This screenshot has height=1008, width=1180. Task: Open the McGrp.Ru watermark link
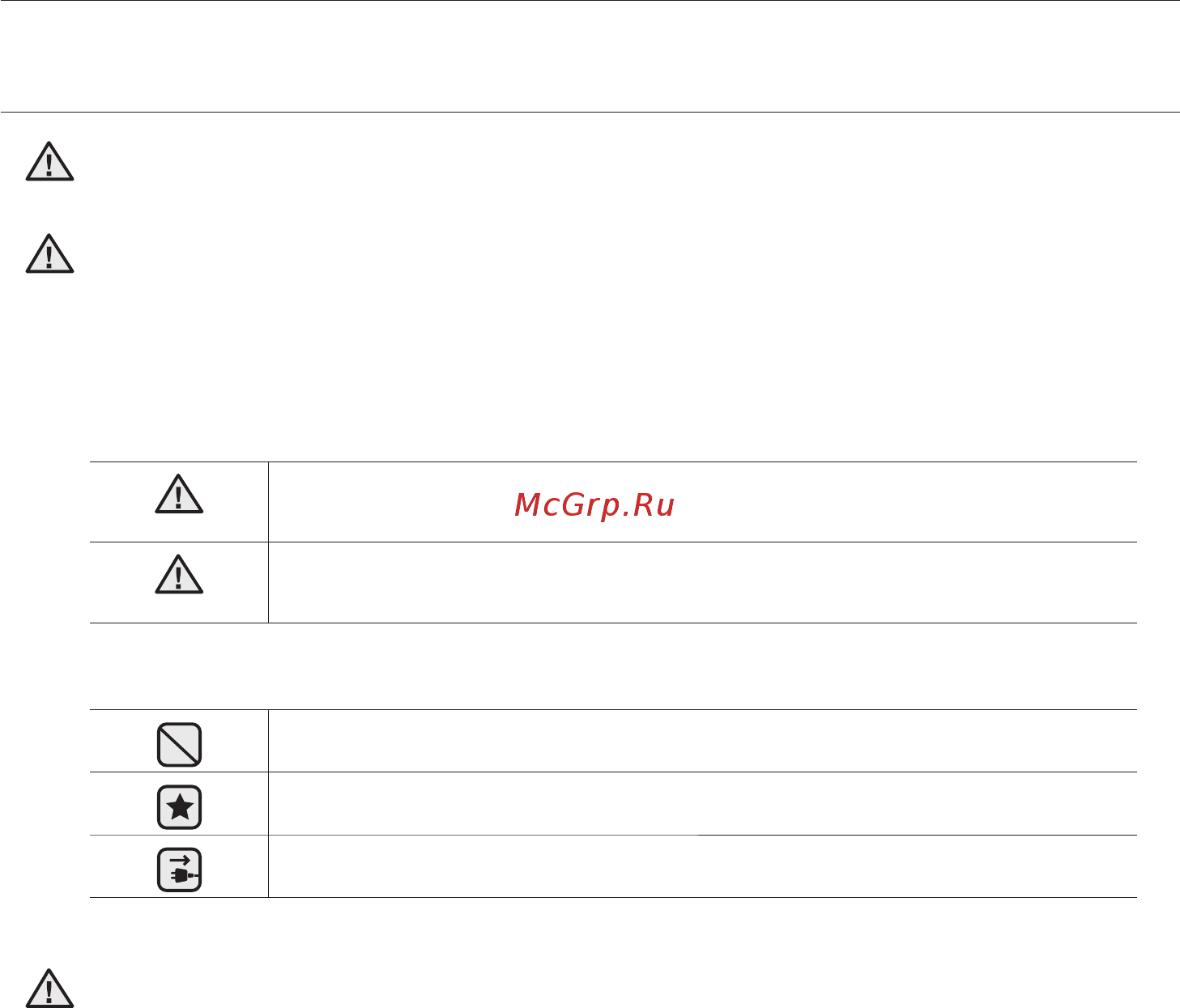[x=594, y=505]
